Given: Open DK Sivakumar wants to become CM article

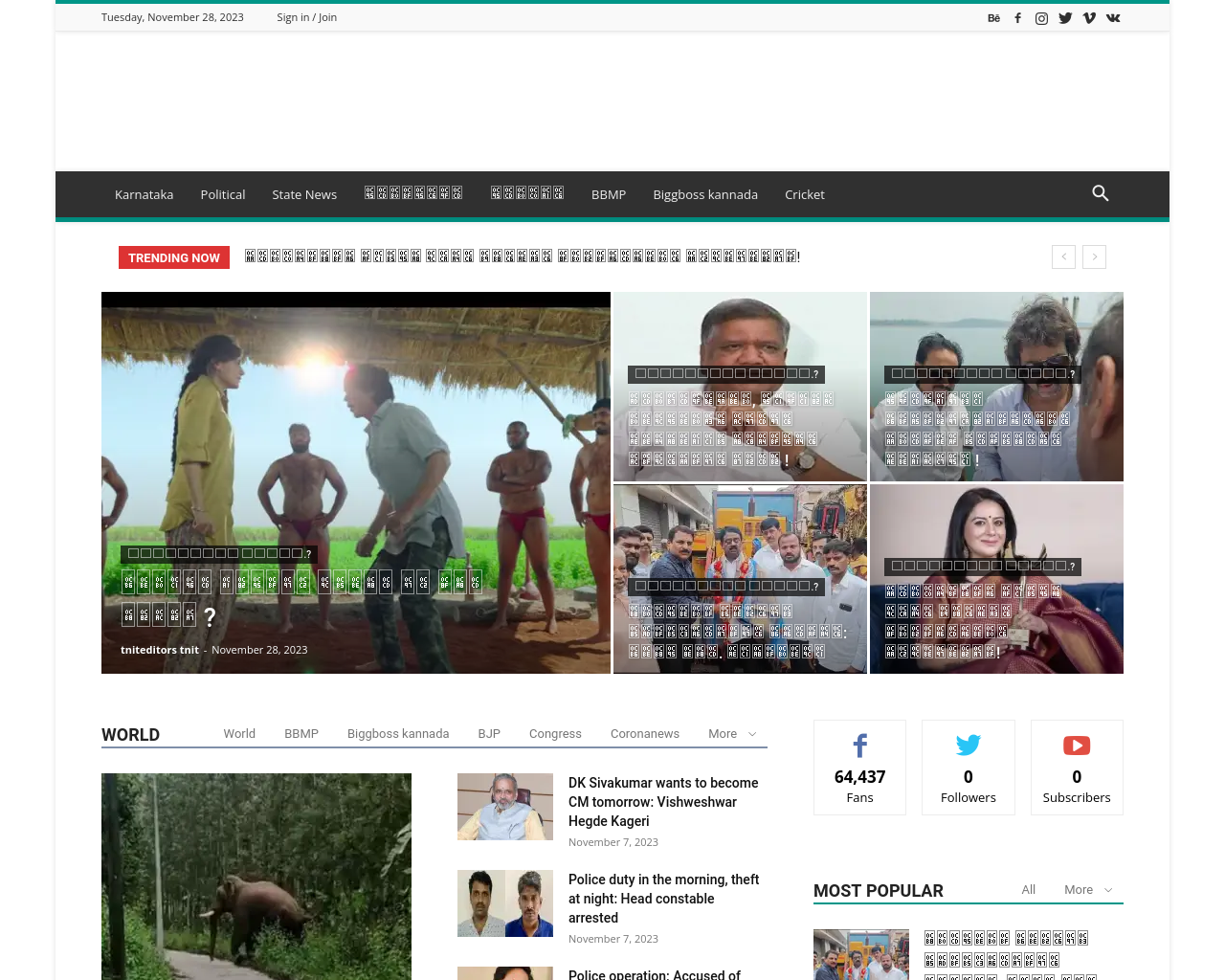Looking at the screenshot, I should coord(663,802).
